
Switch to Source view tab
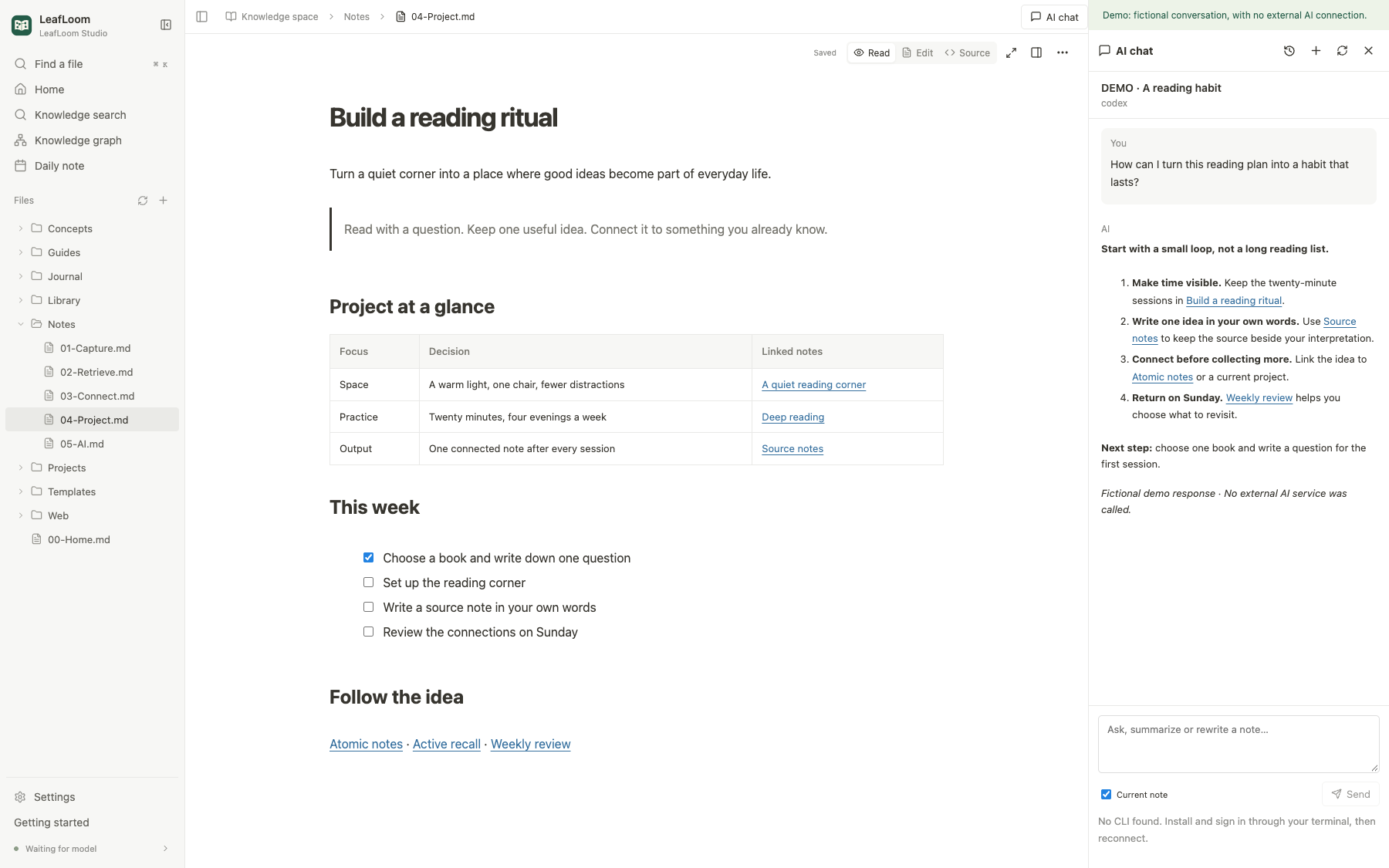(968, 52)
